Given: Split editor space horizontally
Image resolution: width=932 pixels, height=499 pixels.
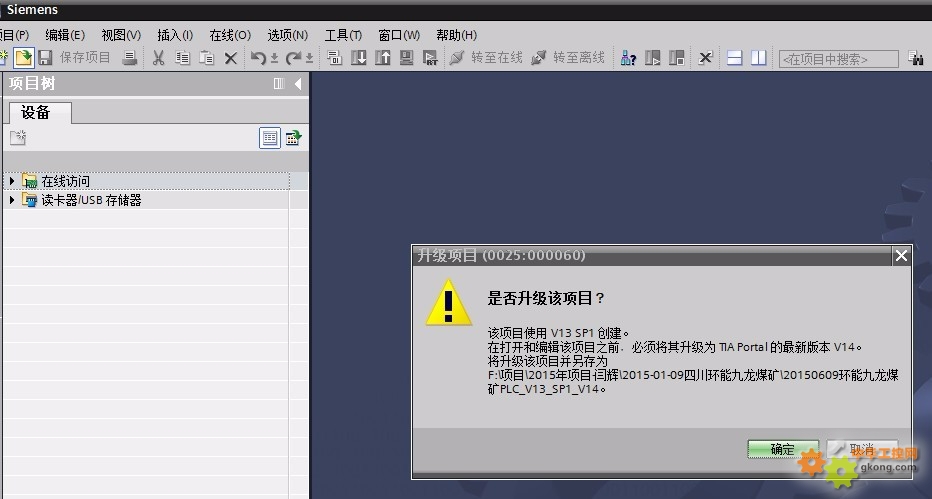Looking at the screenshot, I should click(735, 58).
